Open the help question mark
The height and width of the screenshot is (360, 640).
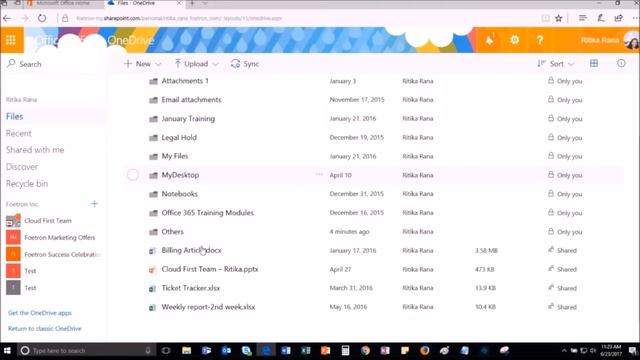pos(540,40)
